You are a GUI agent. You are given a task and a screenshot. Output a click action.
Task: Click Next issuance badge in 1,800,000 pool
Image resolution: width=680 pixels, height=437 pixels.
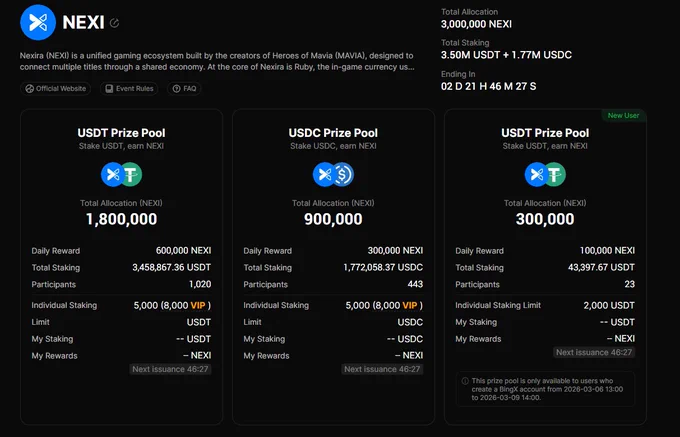coord(170,369)
